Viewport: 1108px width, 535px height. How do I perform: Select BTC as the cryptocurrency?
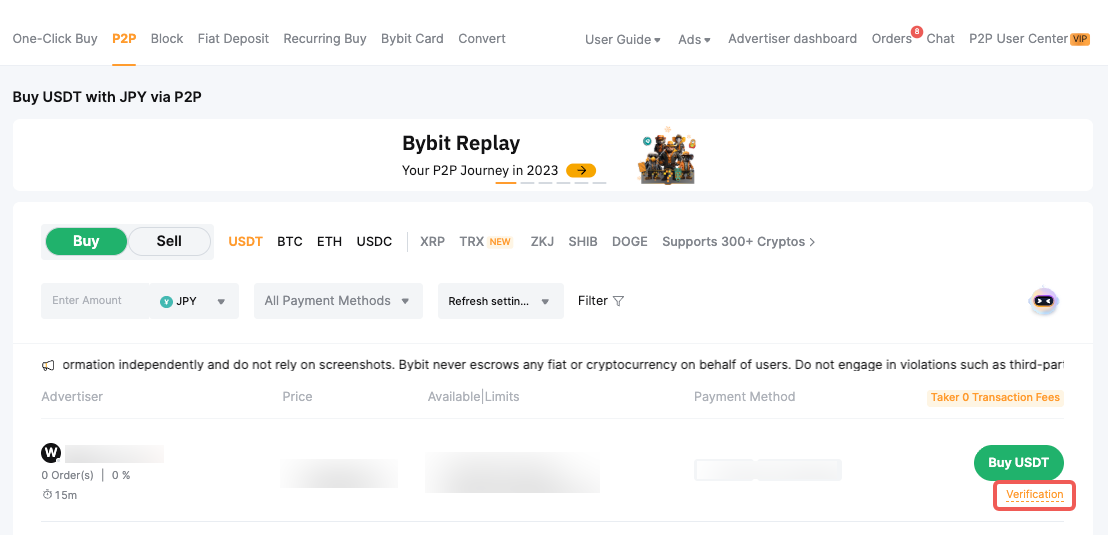pyautogui.click(x=290, y=242)
